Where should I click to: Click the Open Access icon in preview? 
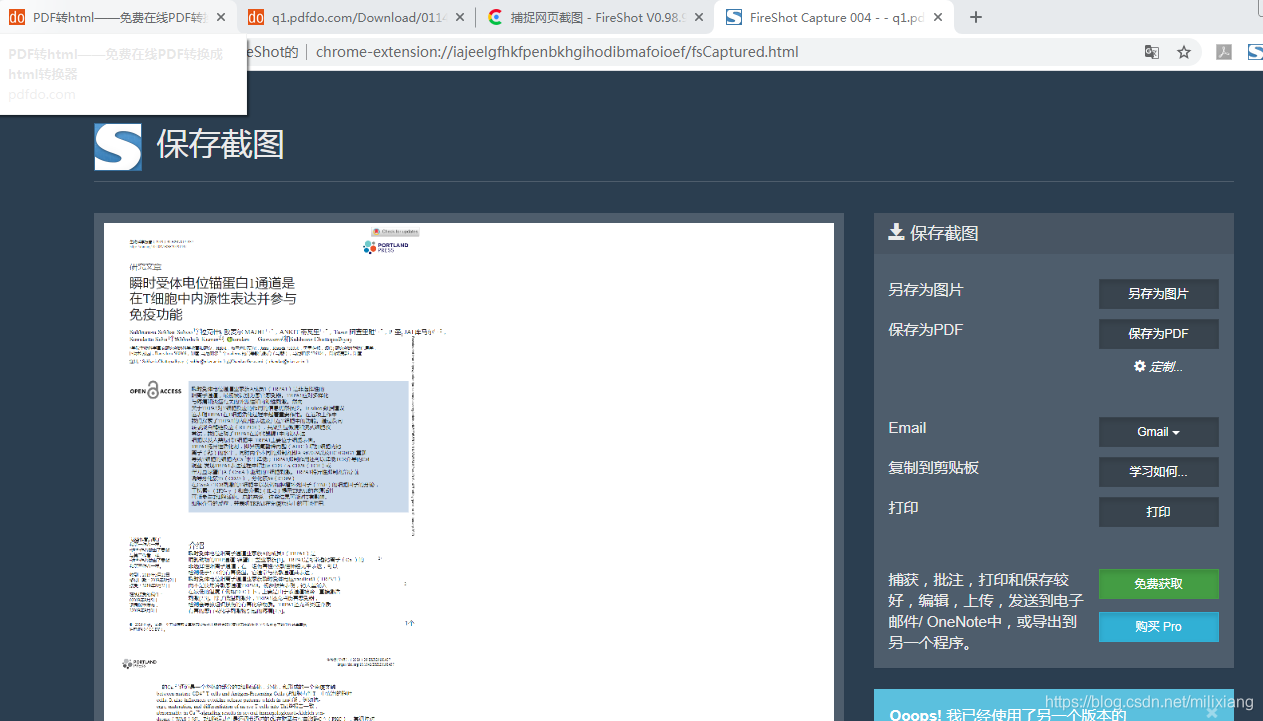pyautogui.click(x=157, y=391)
